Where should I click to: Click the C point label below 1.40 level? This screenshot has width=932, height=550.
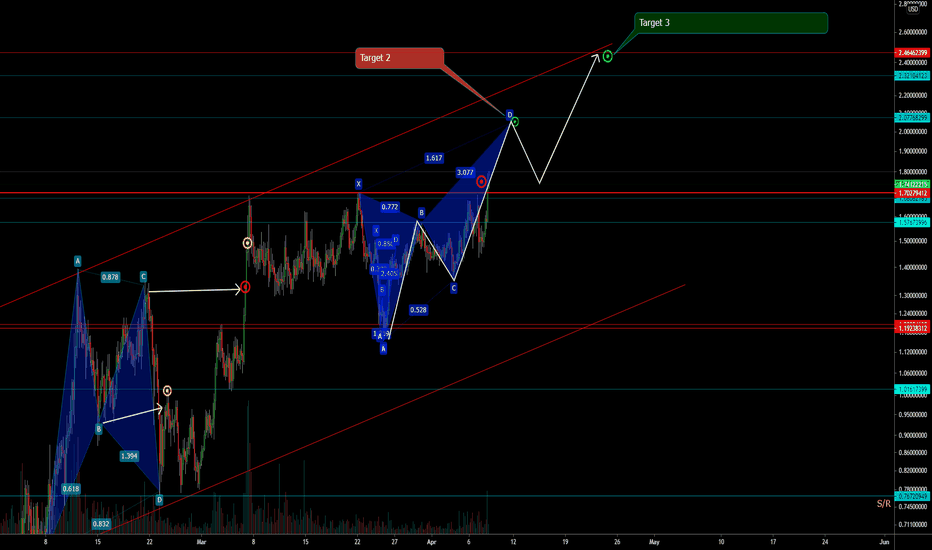(x=454, y=288)
